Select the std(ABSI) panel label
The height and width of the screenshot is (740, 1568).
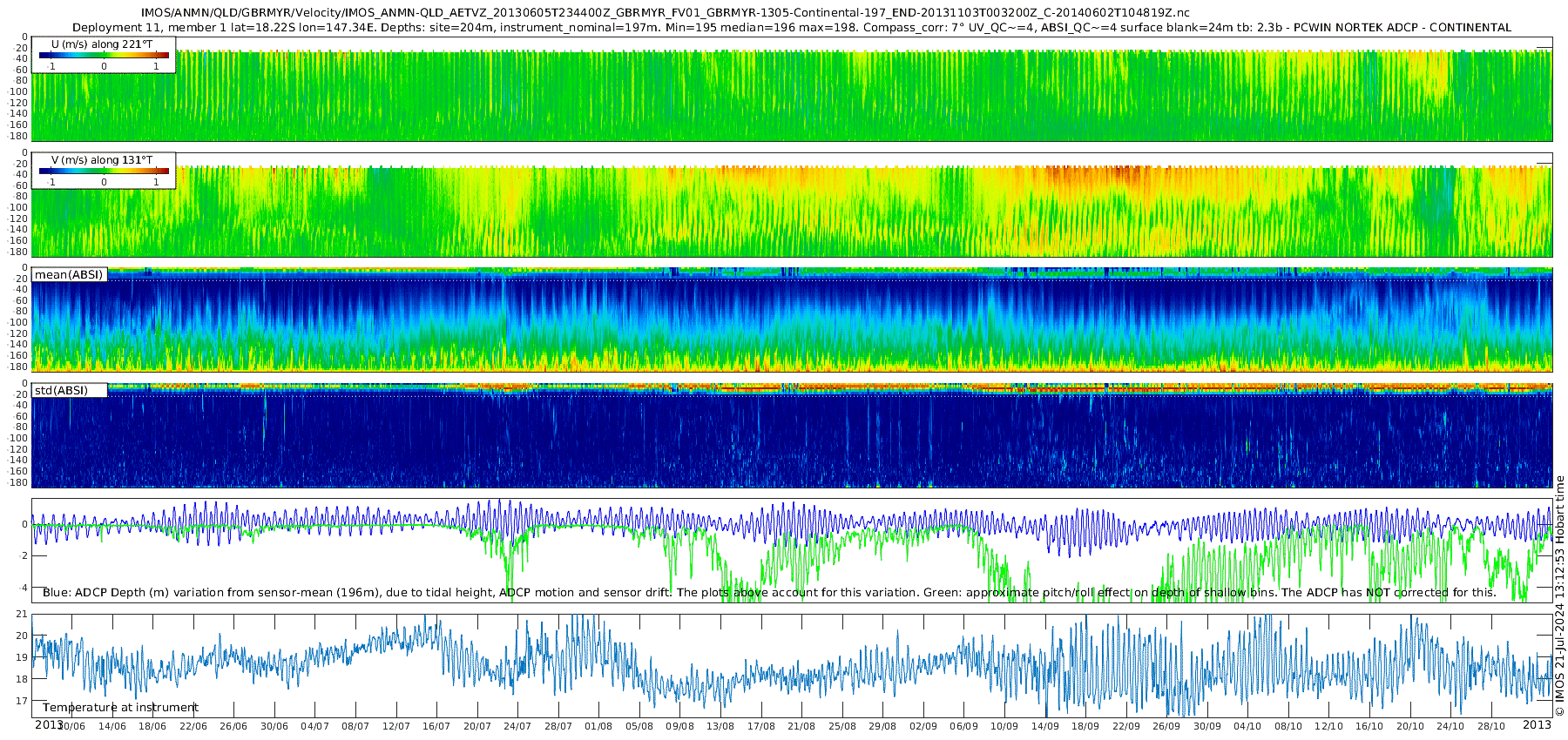coord(69,391)
